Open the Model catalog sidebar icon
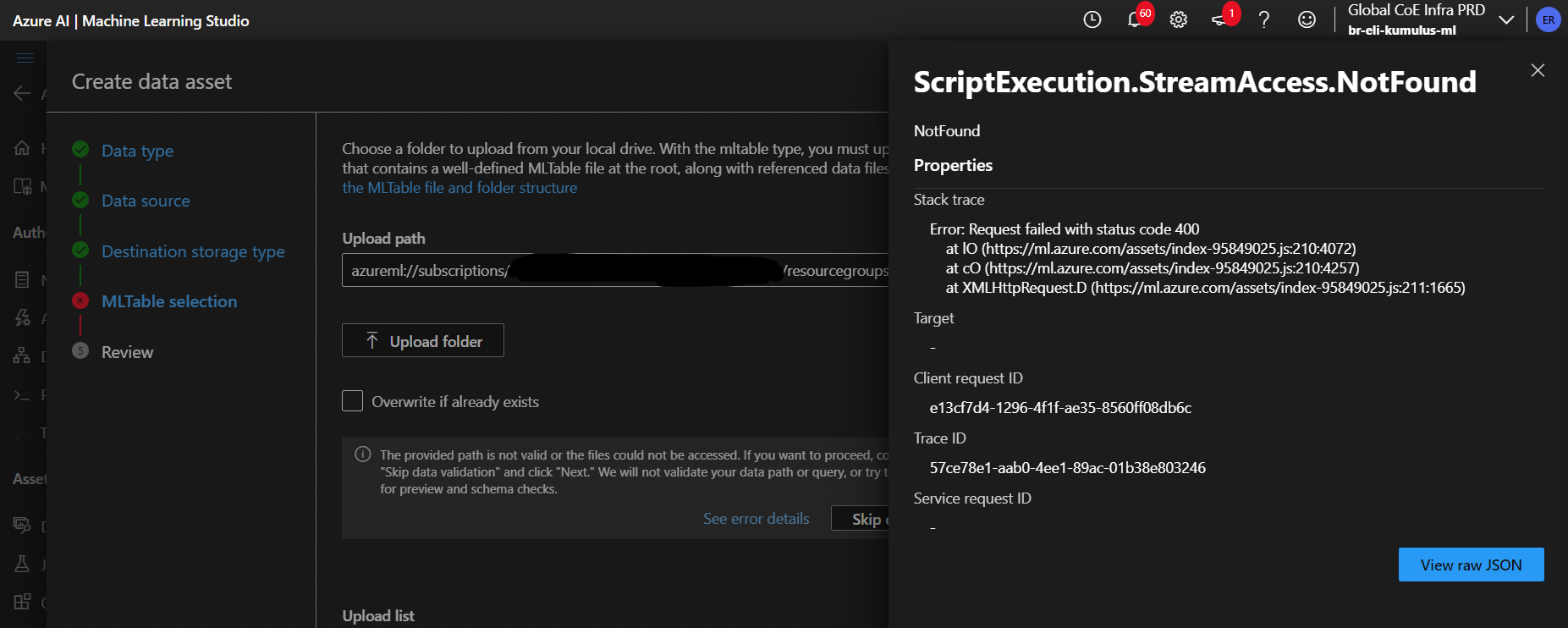 tap(22, 186)
